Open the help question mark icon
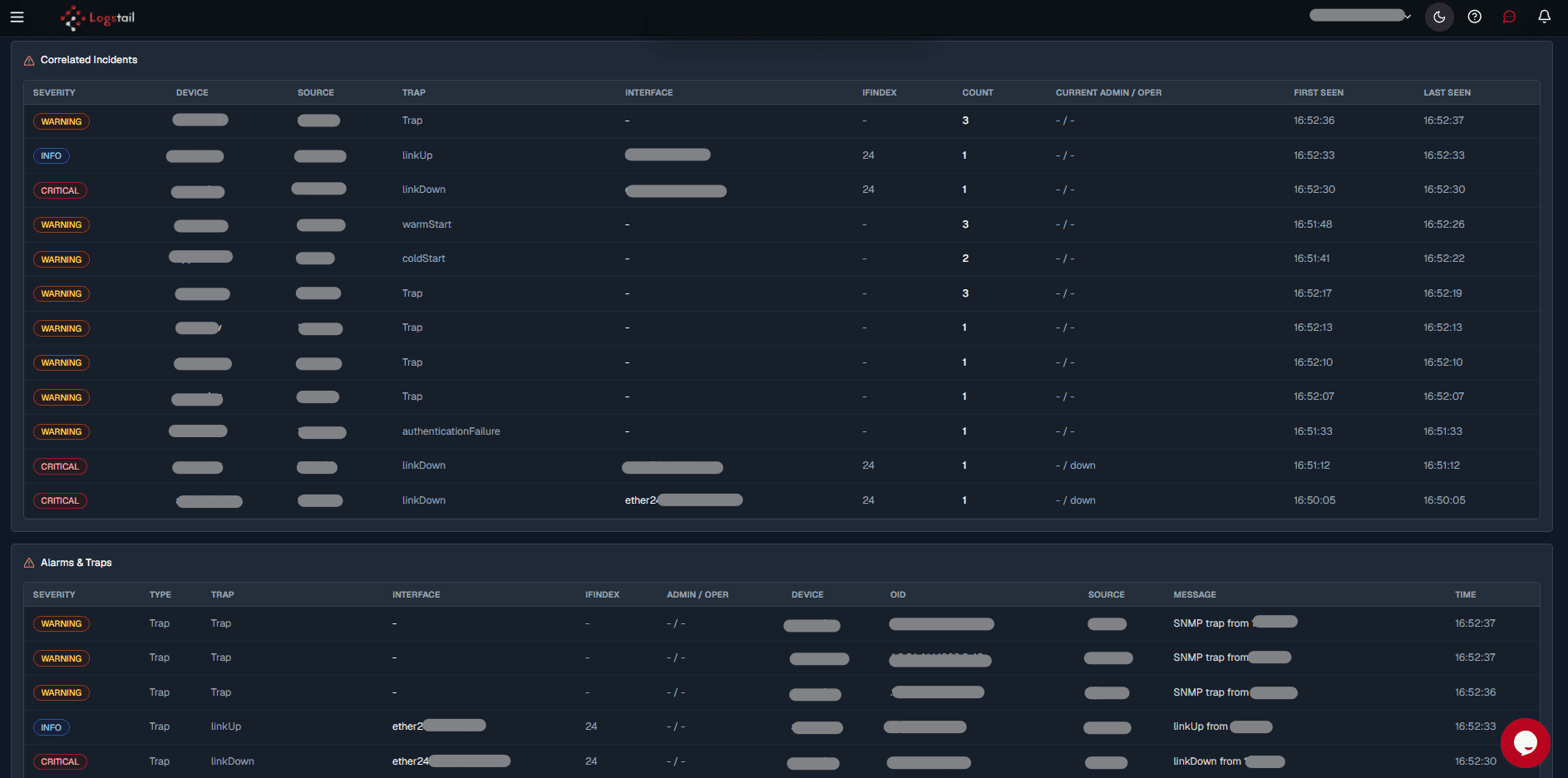Screen dimensions: 1568x778 1474,17
